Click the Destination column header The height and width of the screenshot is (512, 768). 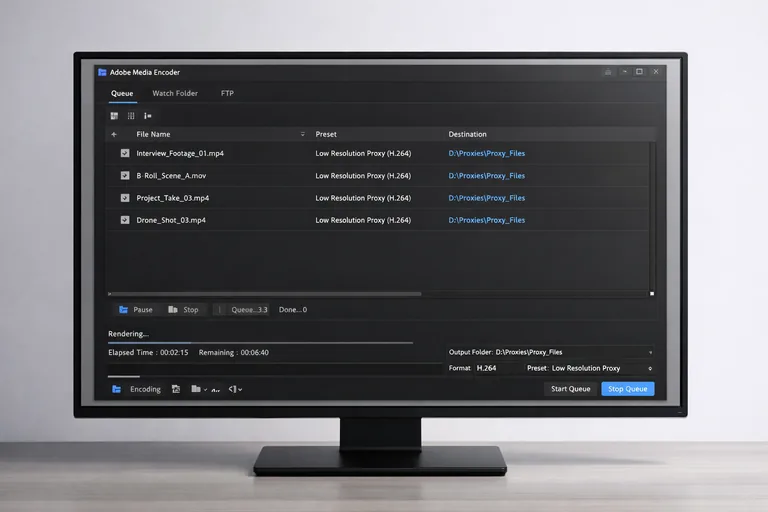[467, 134]
